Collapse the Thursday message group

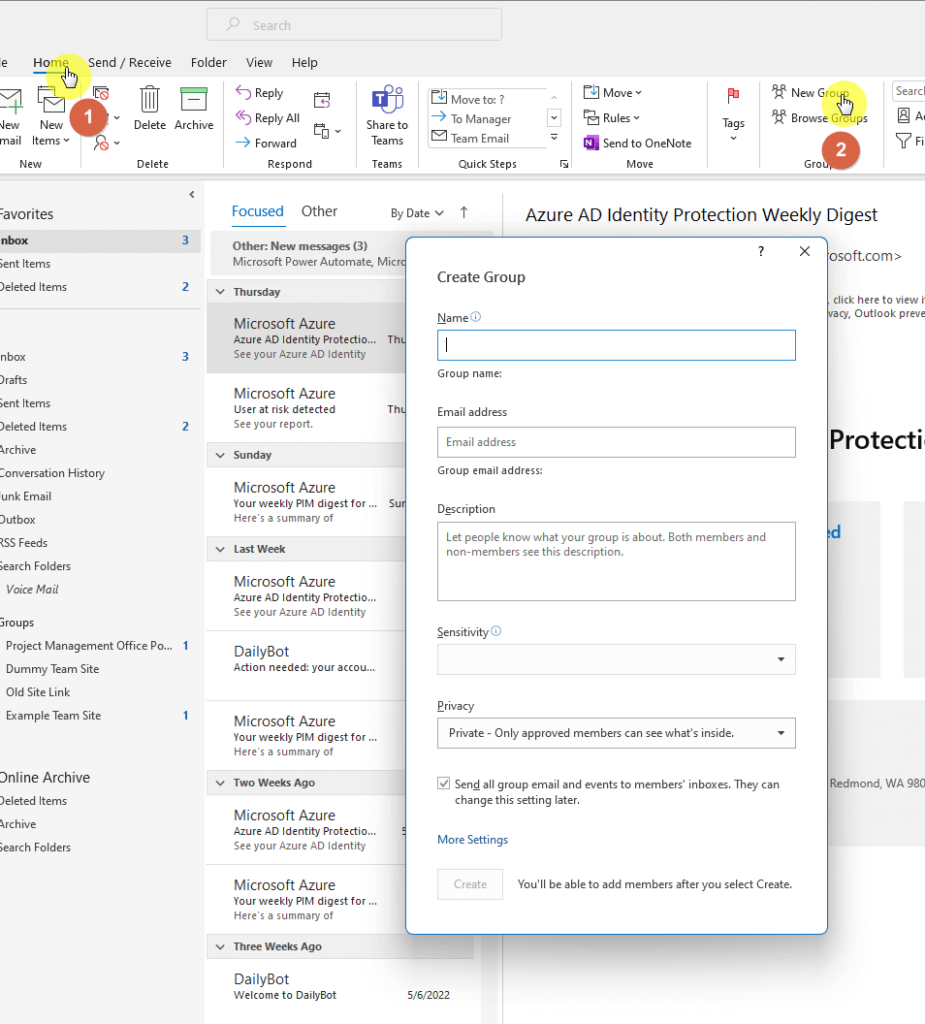tap(220, 292)
